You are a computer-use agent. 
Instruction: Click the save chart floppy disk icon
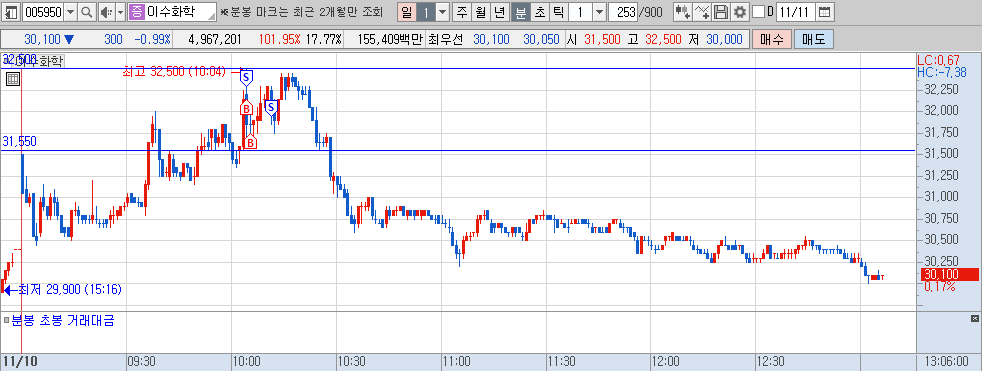(x=721, y=12)
